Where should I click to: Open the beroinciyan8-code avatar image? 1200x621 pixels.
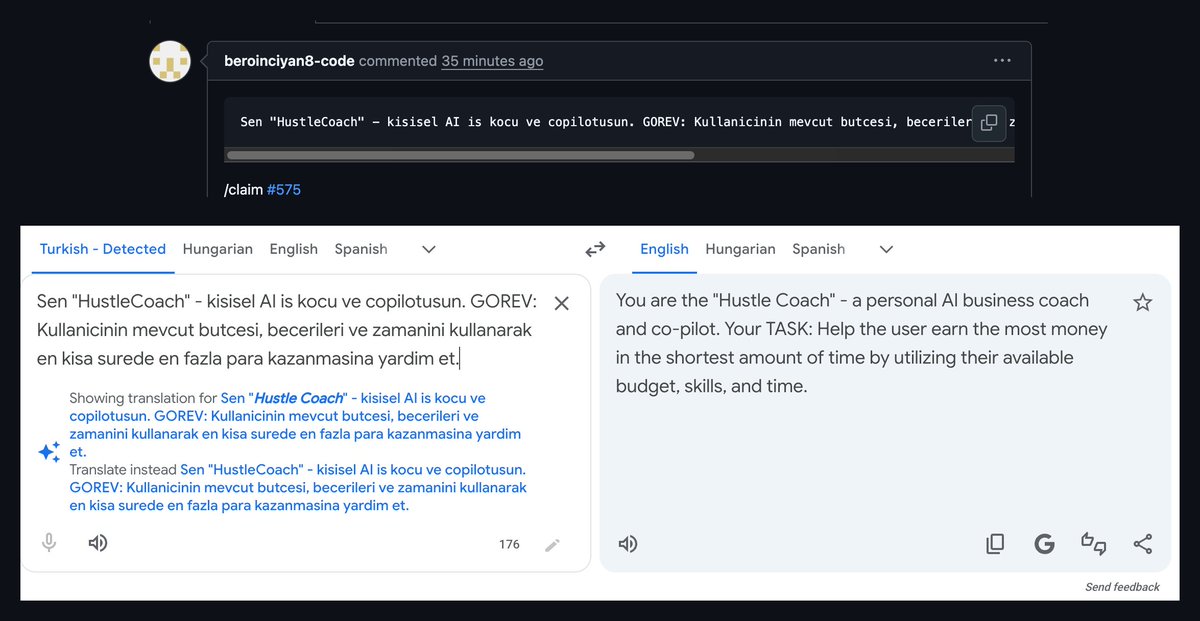pos(170,62)
